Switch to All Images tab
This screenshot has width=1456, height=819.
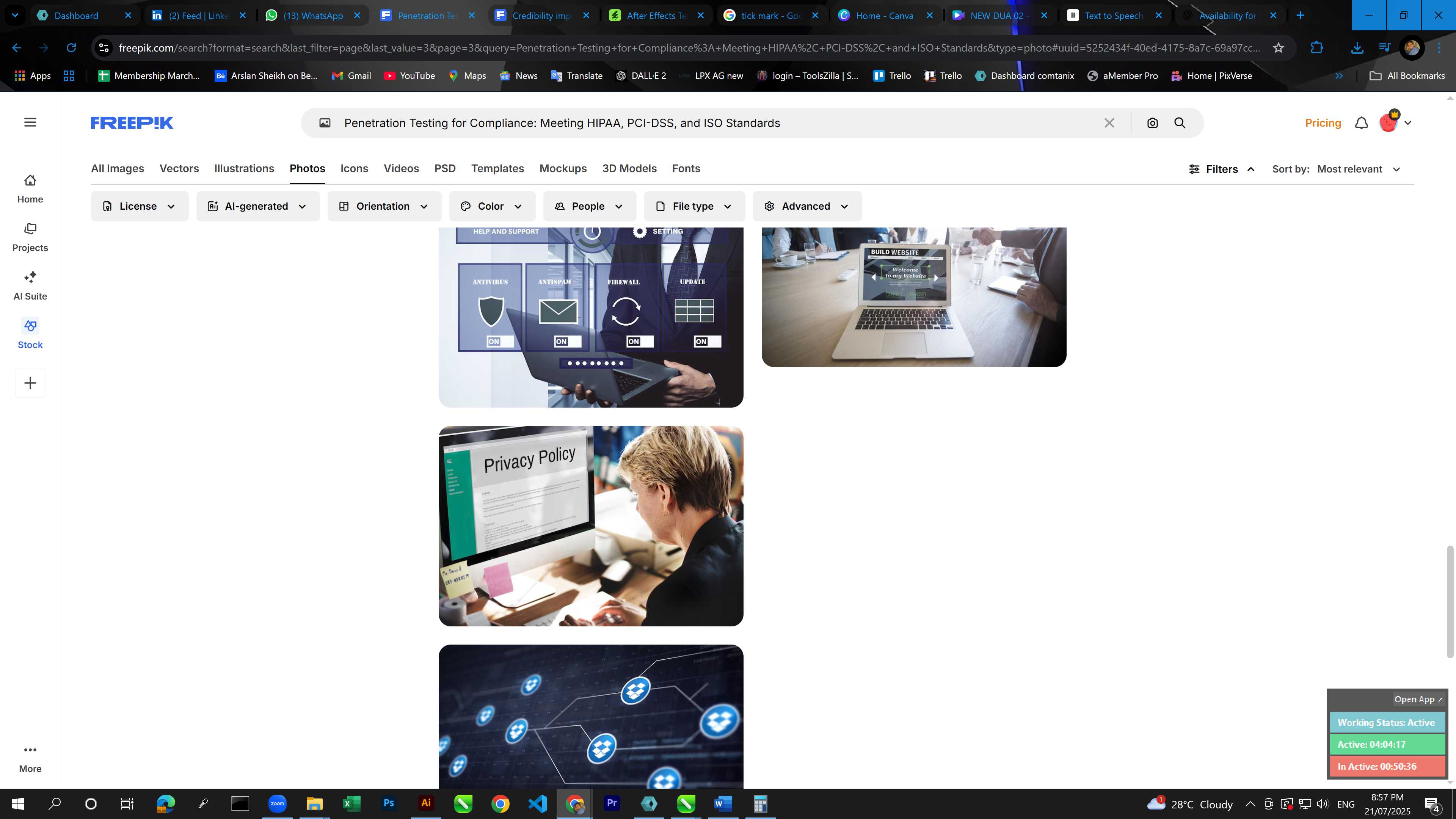(x=118, y=168)
